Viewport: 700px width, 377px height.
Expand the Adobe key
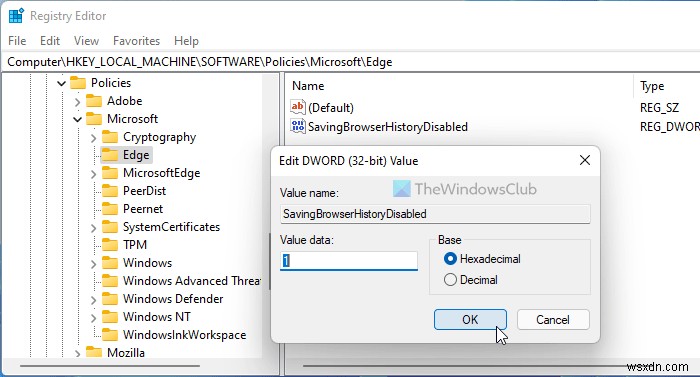pyautogui.click(x=78, y=102)
